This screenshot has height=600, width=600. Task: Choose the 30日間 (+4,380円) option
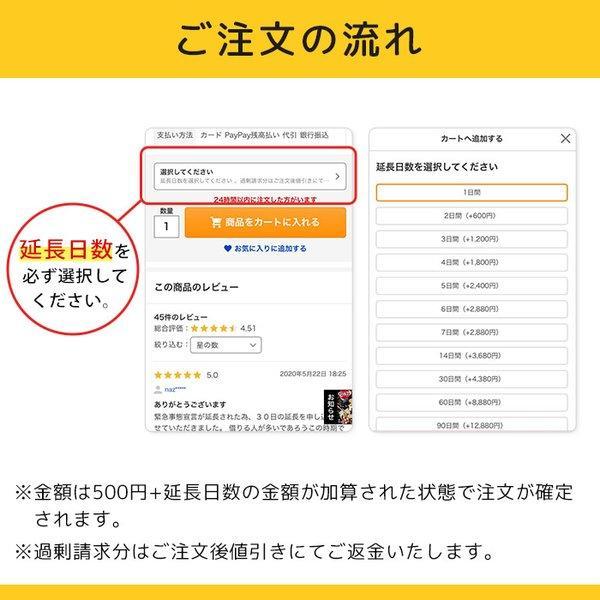pyautogui.click(x=471, y=379)
